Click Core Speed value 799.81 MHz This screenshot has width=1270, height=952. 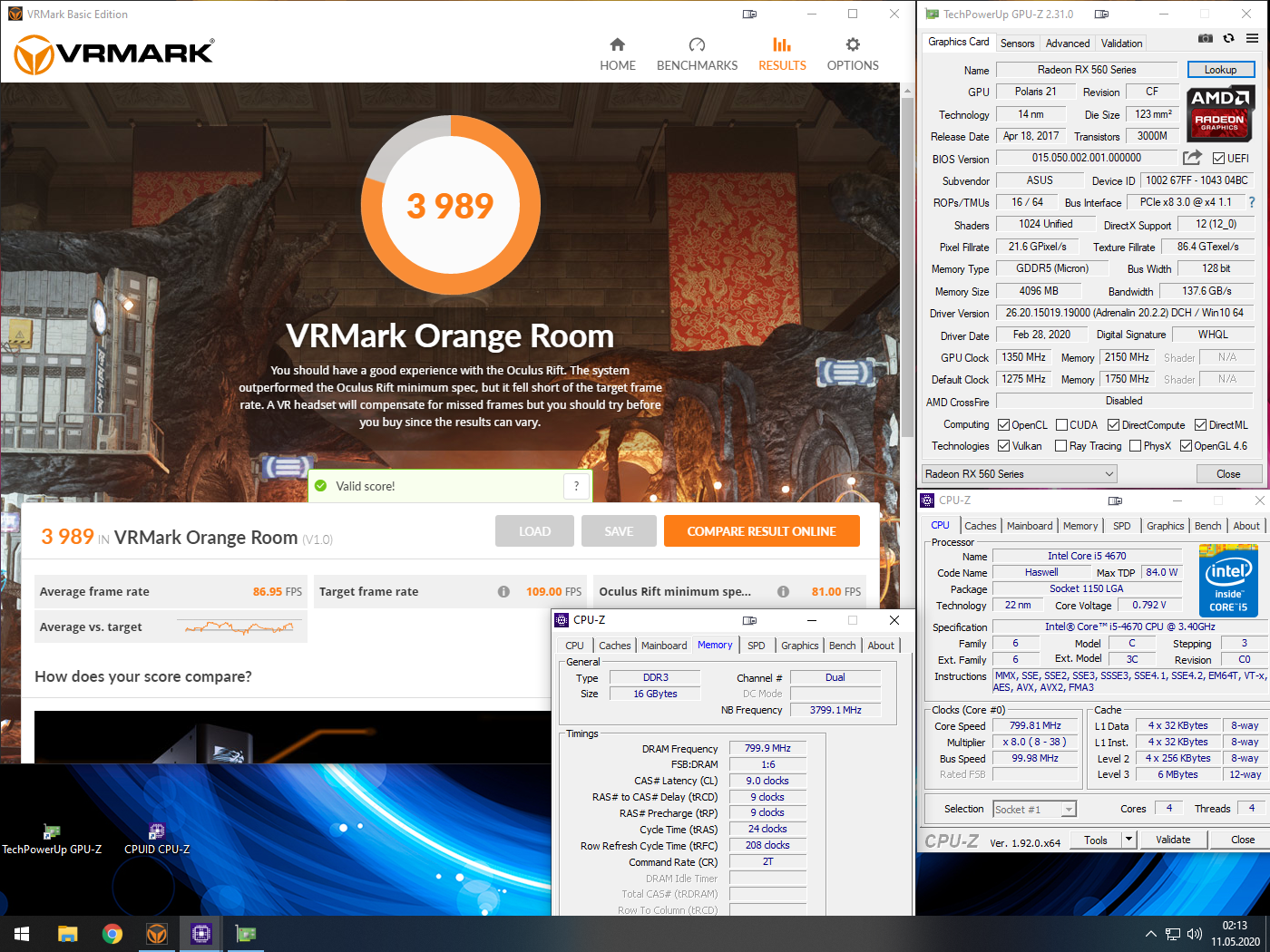pos(1035,725)
